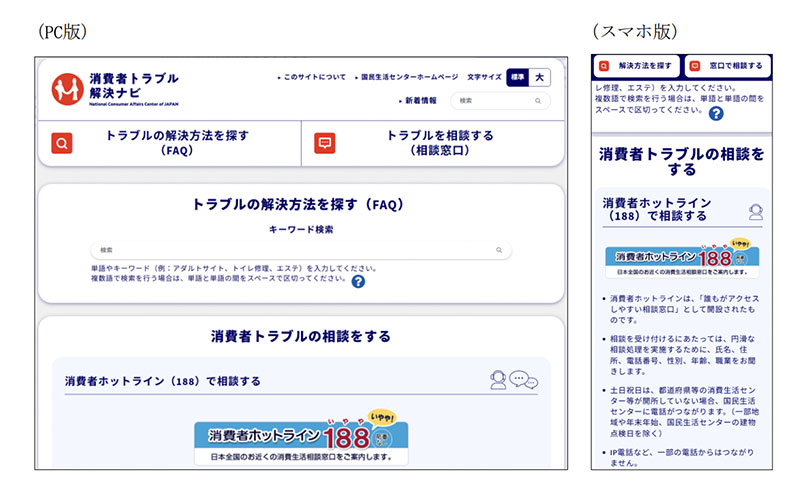The width and height of the screenshot is (800, 499).
Task: Click the magnifier icon in the keyword search field
Action: [x=499, y=250]
